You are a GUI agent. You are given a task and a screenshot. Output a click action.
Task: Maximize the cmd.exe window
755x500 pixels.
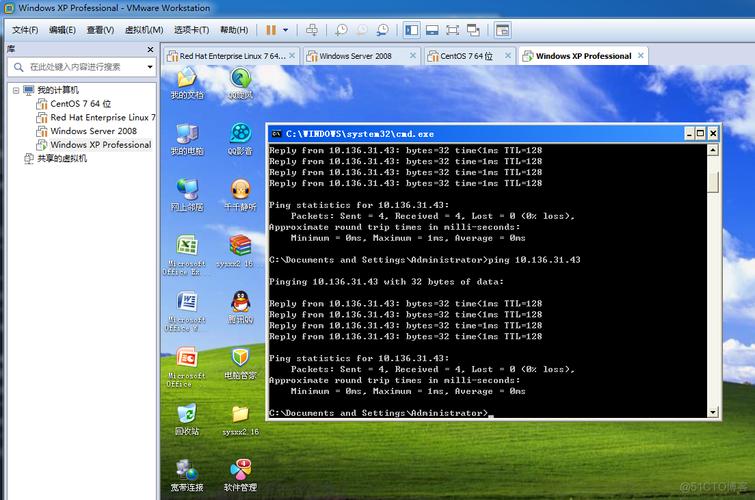[x=701, y=133]
